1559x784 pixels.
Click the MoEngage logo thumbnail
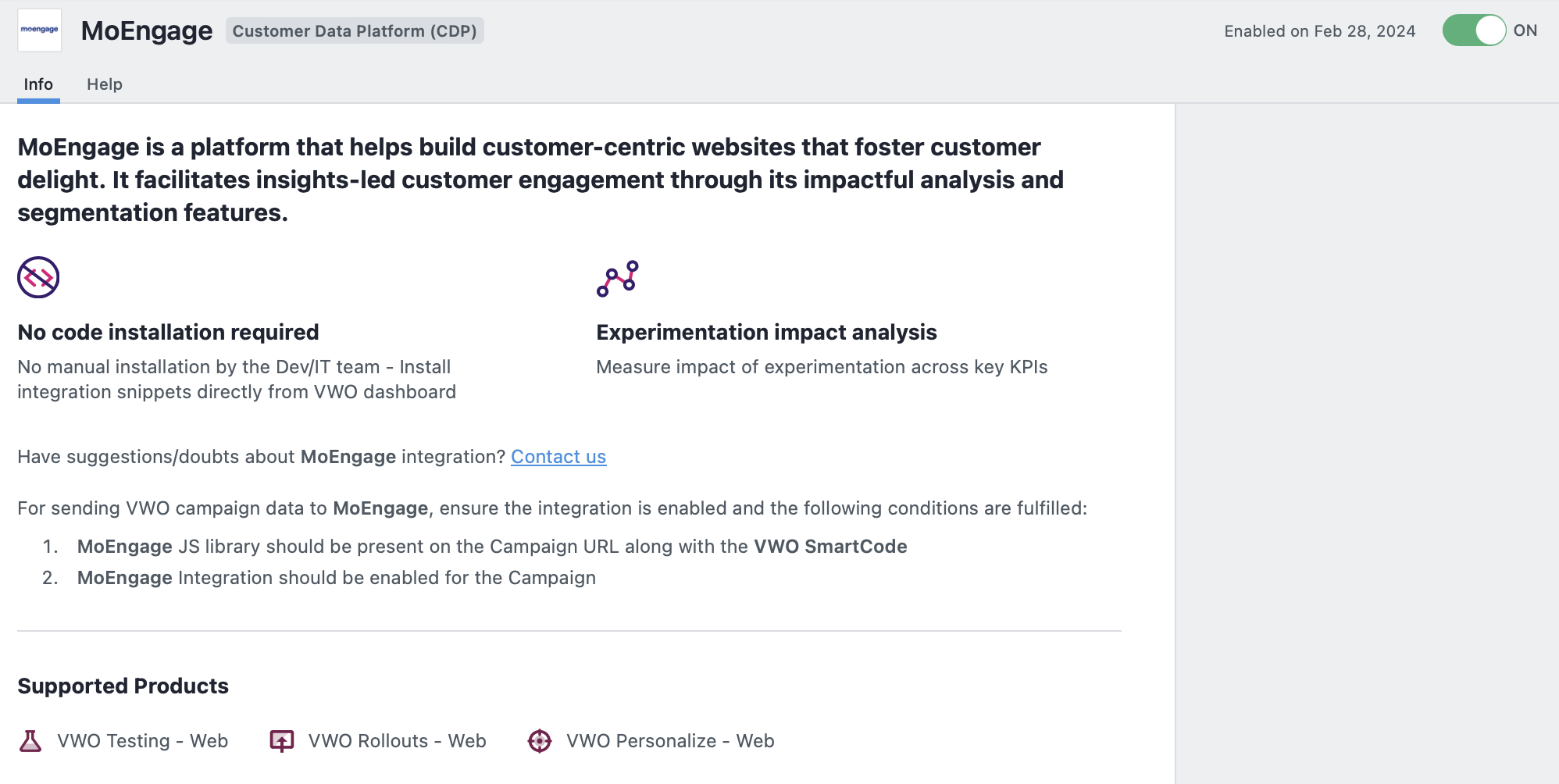click(x=40, y=30)
